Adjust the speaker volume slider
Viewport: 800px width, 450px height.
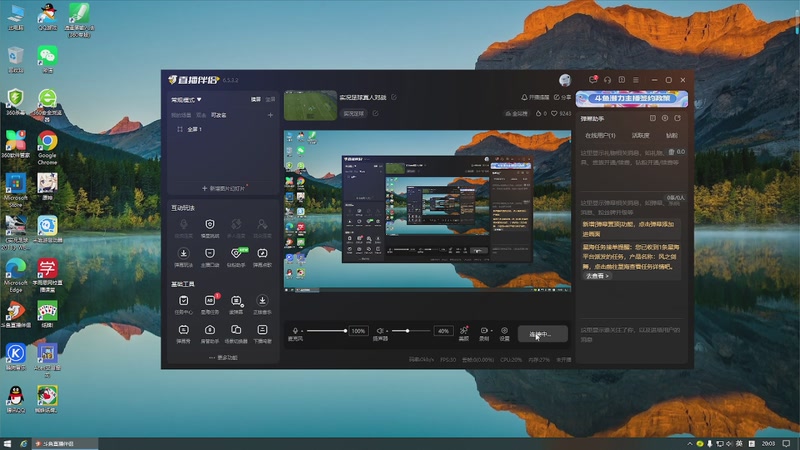click(x=411, y=331)
